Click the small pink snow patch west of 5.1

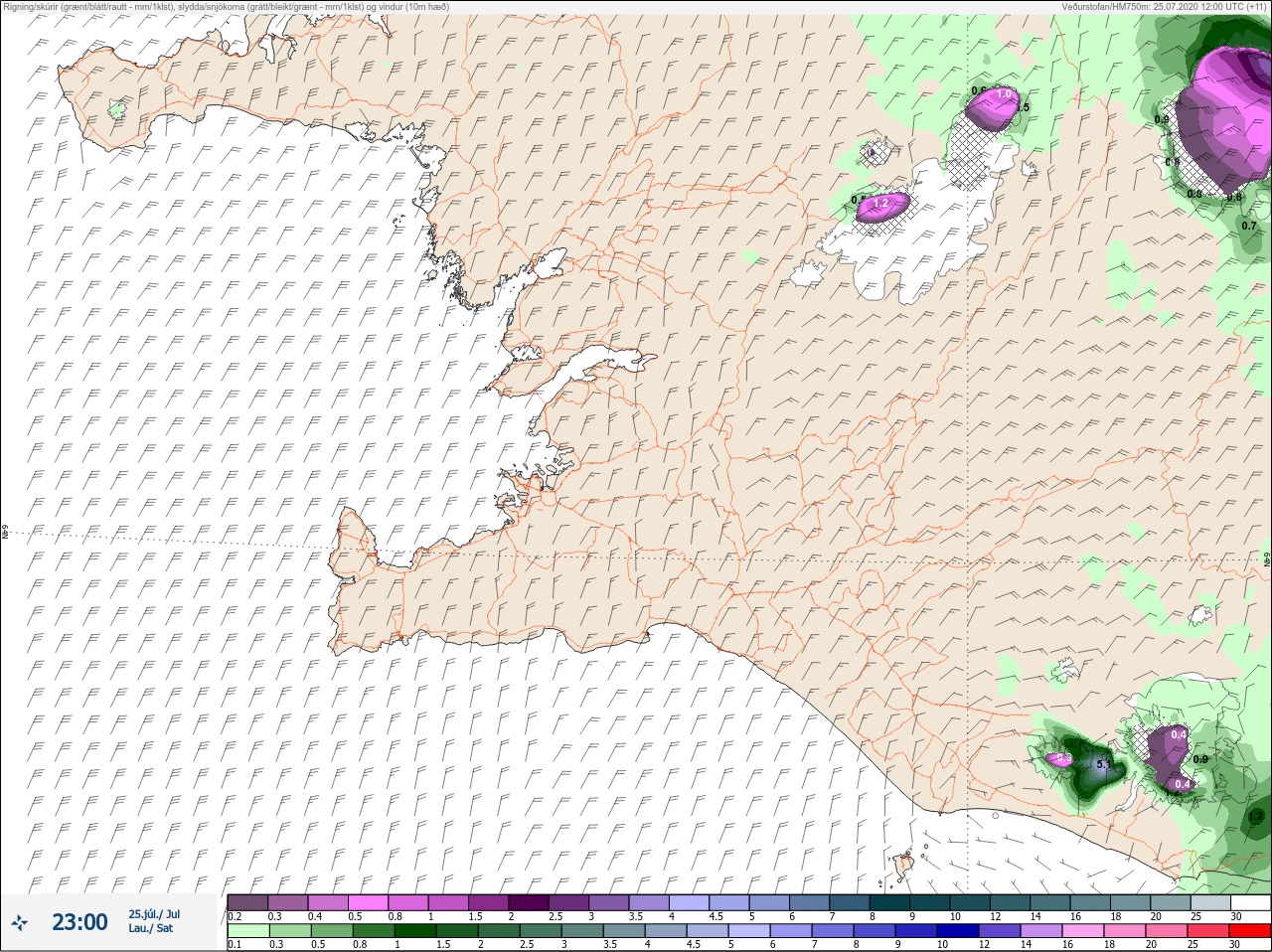tap(1059, 759)
